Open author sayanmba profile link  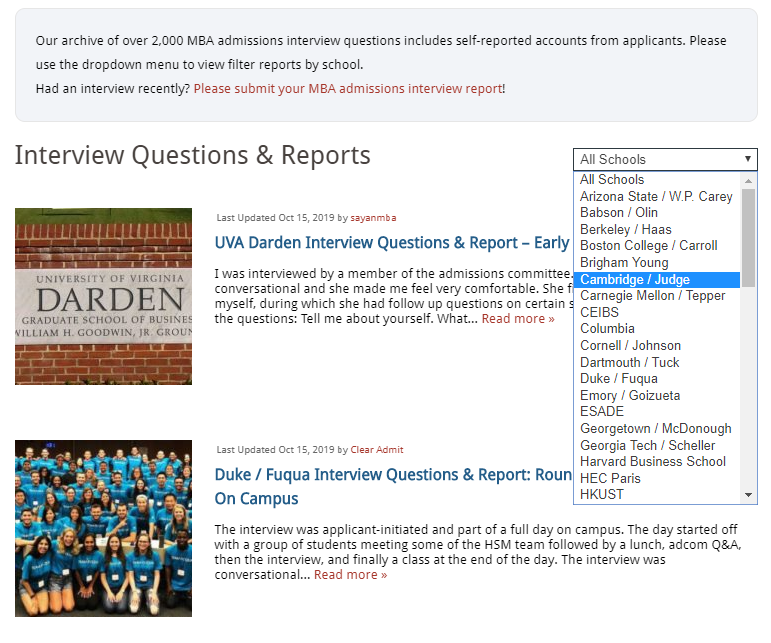pyautogui.click(x=373, y=218)
